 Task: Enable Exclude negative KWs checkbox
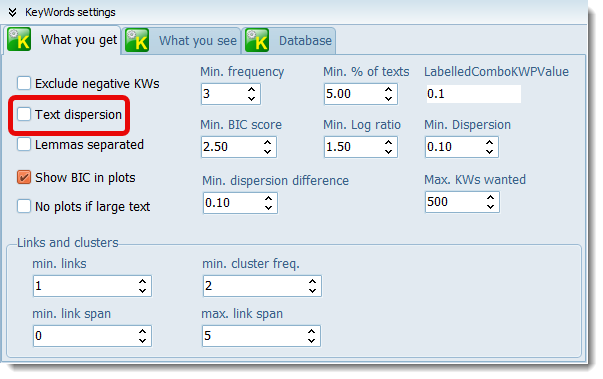[24, 83]
